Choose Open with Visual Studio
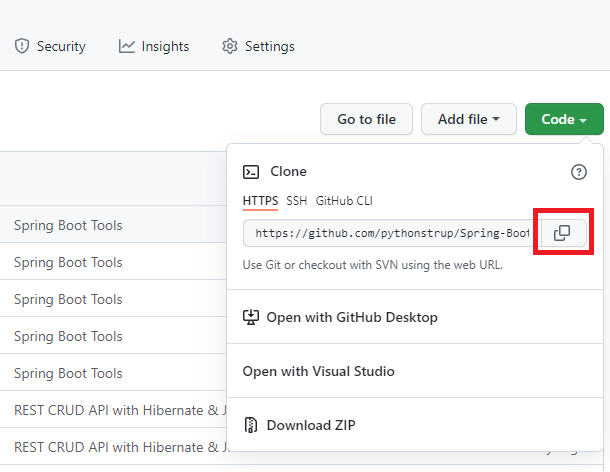Image resolution: width=610 pixels, height=472 pixels. point(415,371)
